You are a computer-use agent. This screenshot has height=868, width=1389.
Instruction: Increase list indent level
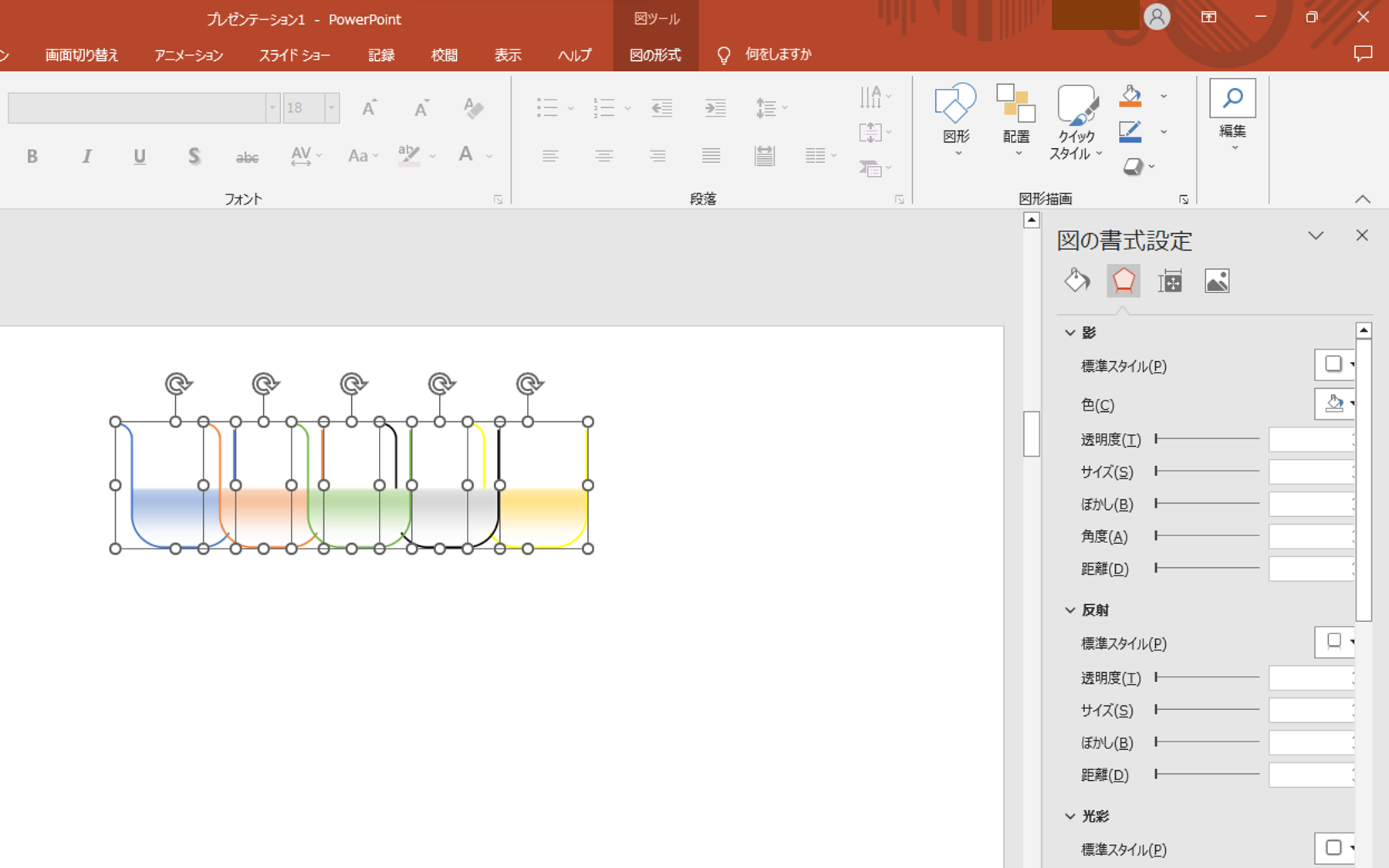click(715, 107)
